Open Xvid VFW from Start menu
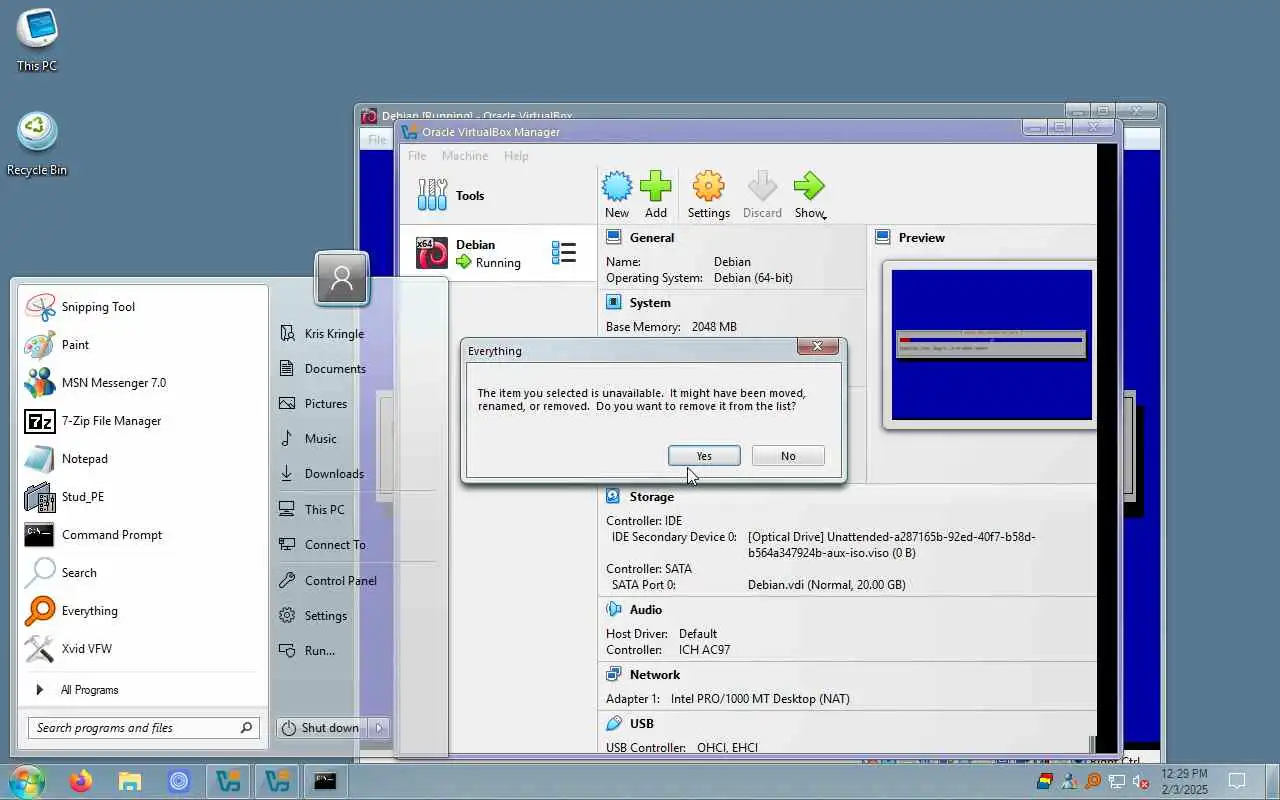This screenshot has width=1280, height=800. pyautogui.click(x=143, y=649)
